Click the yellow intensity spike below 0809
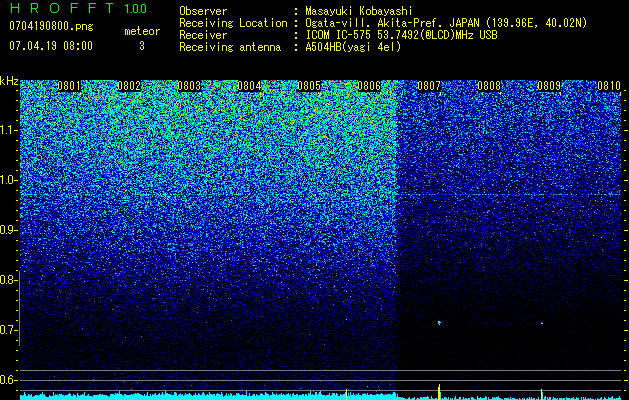The height and width of the screenshot is (400, 629). [x=542, y=394]
